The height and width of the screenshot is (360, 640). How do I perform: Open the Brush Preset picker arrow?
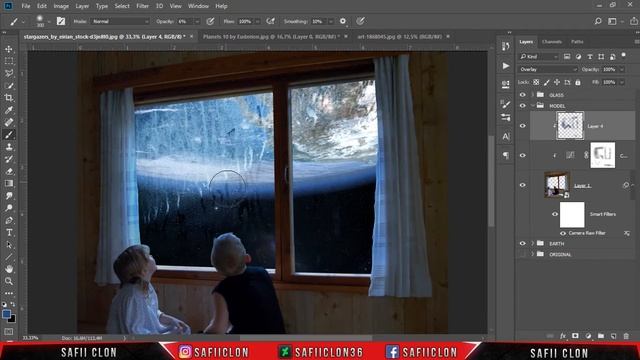[x=49, y=21]
